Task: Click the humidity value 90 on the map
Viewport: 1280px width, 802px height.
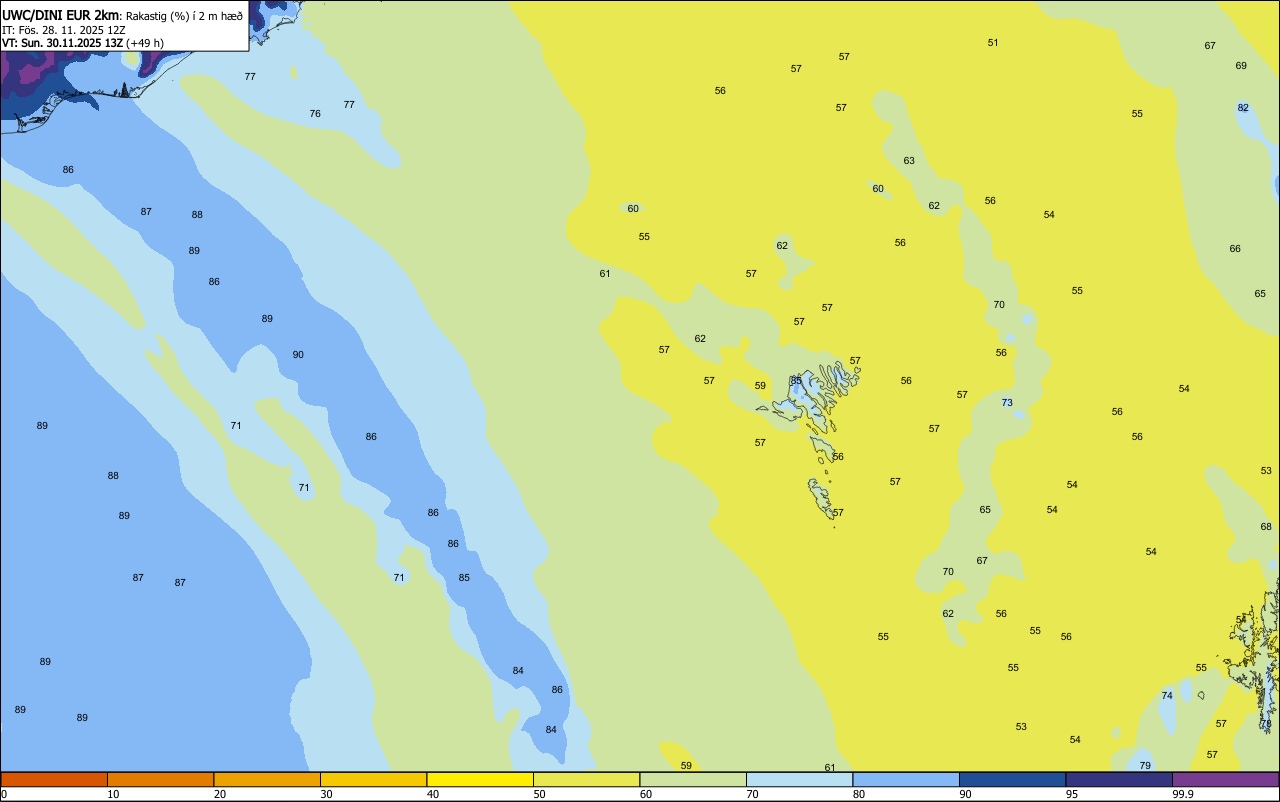Action: (298, 355)
